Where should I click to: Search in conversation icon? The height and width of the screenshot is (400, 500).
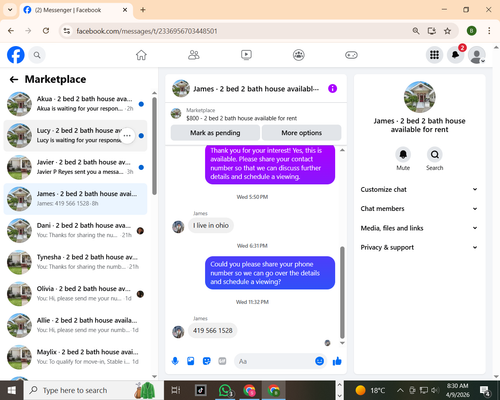[x=435, y=154]
